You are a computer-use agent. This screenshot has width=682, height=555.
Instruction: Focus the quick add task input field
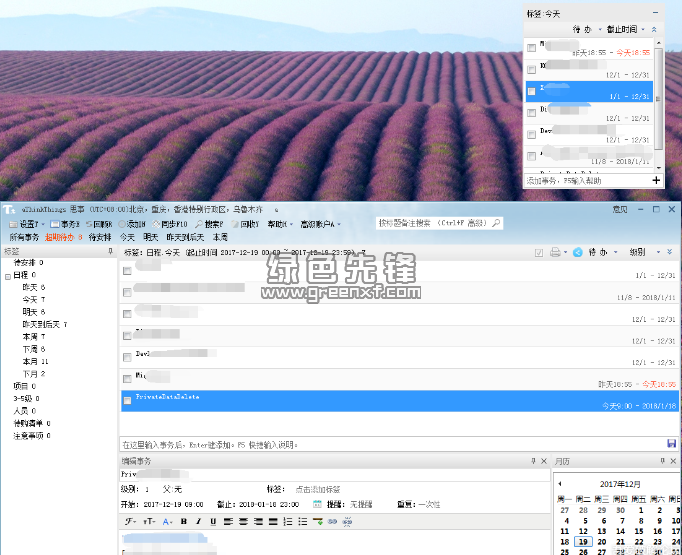tap(391, 445)
